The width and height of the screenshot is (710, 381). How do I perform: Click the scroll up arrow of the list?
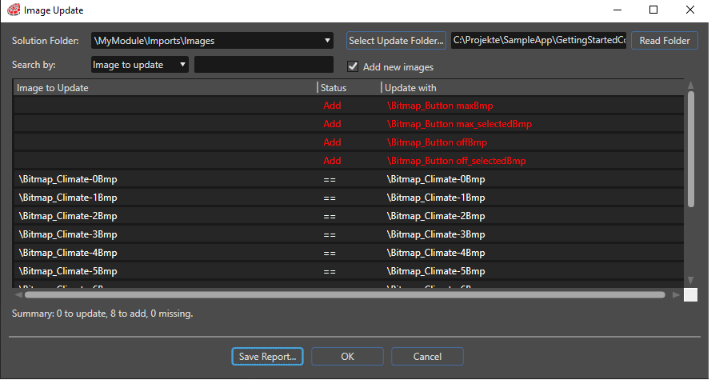click(x=691, y=85)
